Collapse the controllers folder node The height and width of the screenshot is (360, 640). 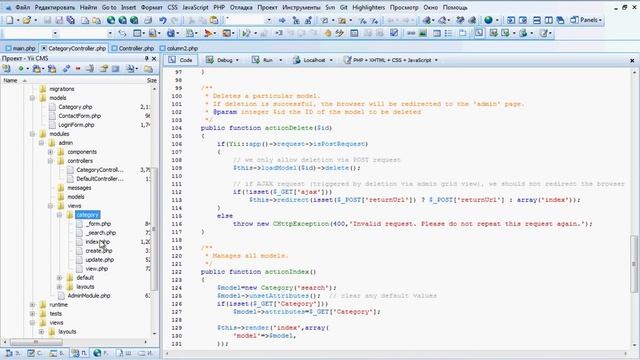pyautogui.click(x=50, y=161)
